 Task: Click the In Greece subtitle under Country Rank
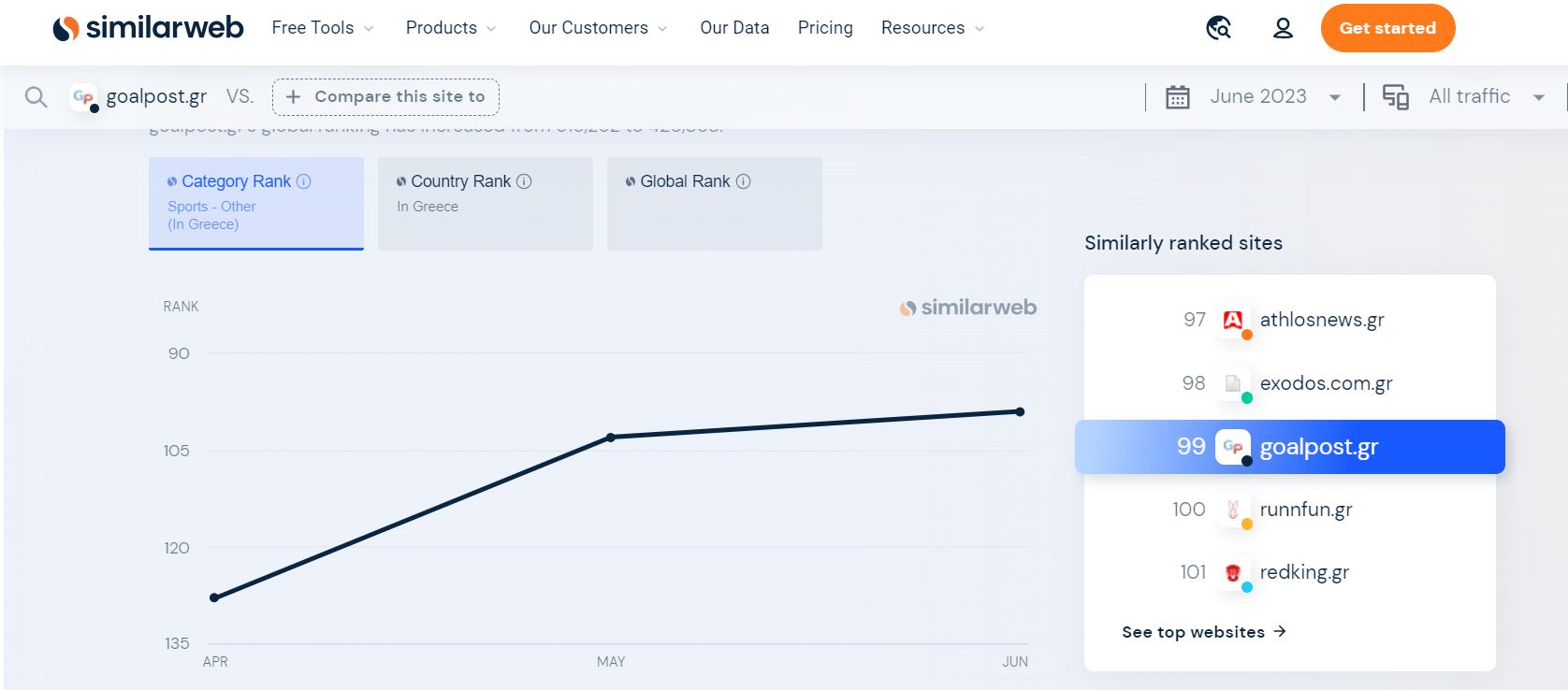[x=428, y=207]
